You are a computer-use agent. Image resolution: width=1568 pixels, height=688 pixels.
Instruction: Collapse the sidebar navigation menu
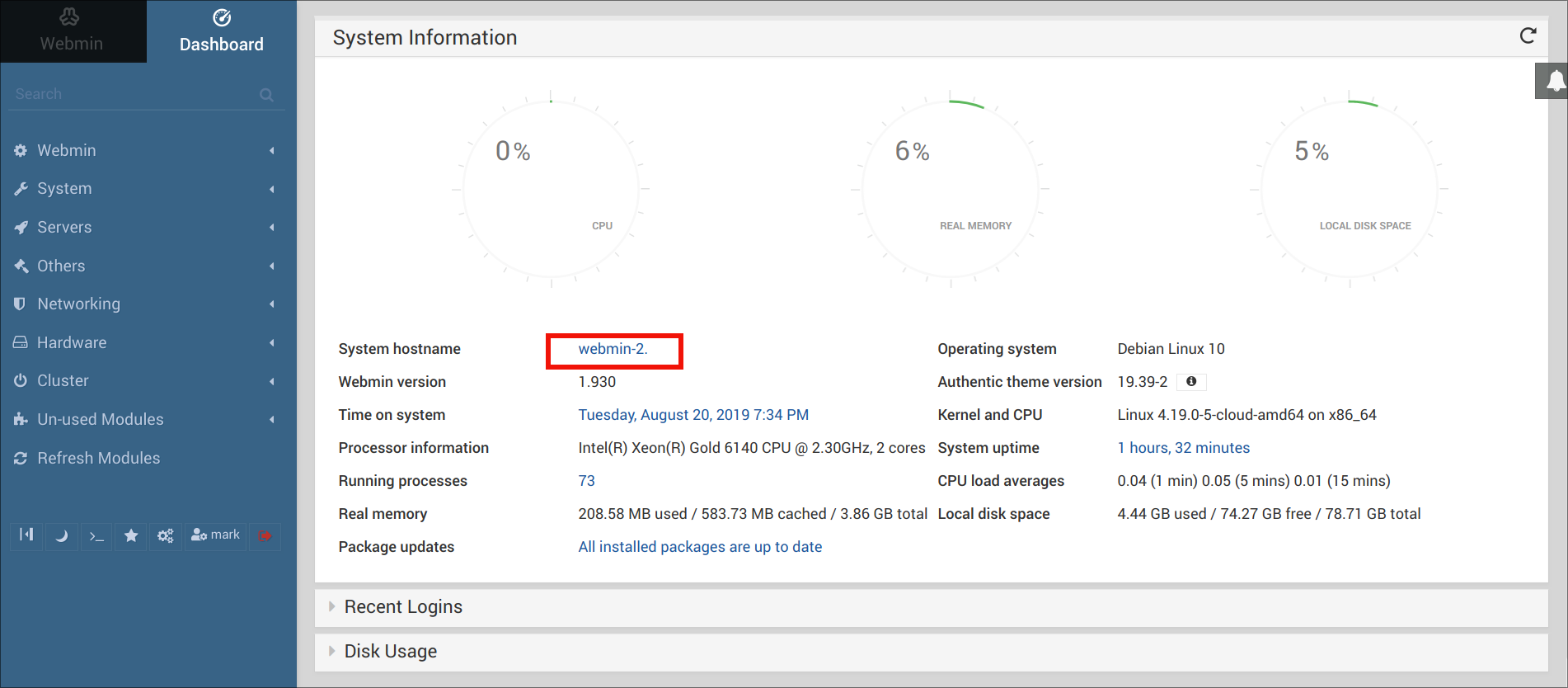pyautogui.click(x=26, y=535)
